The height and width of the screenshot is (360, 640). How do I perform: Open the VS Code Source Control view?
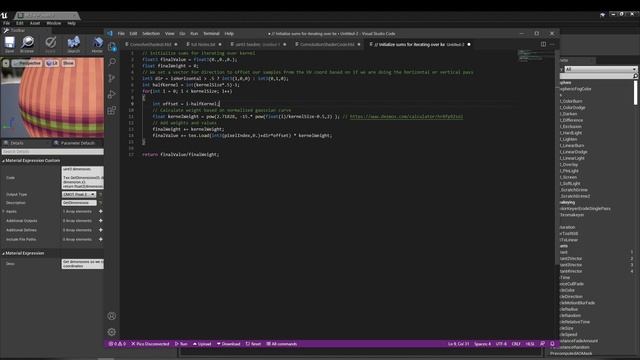[112, 78]
